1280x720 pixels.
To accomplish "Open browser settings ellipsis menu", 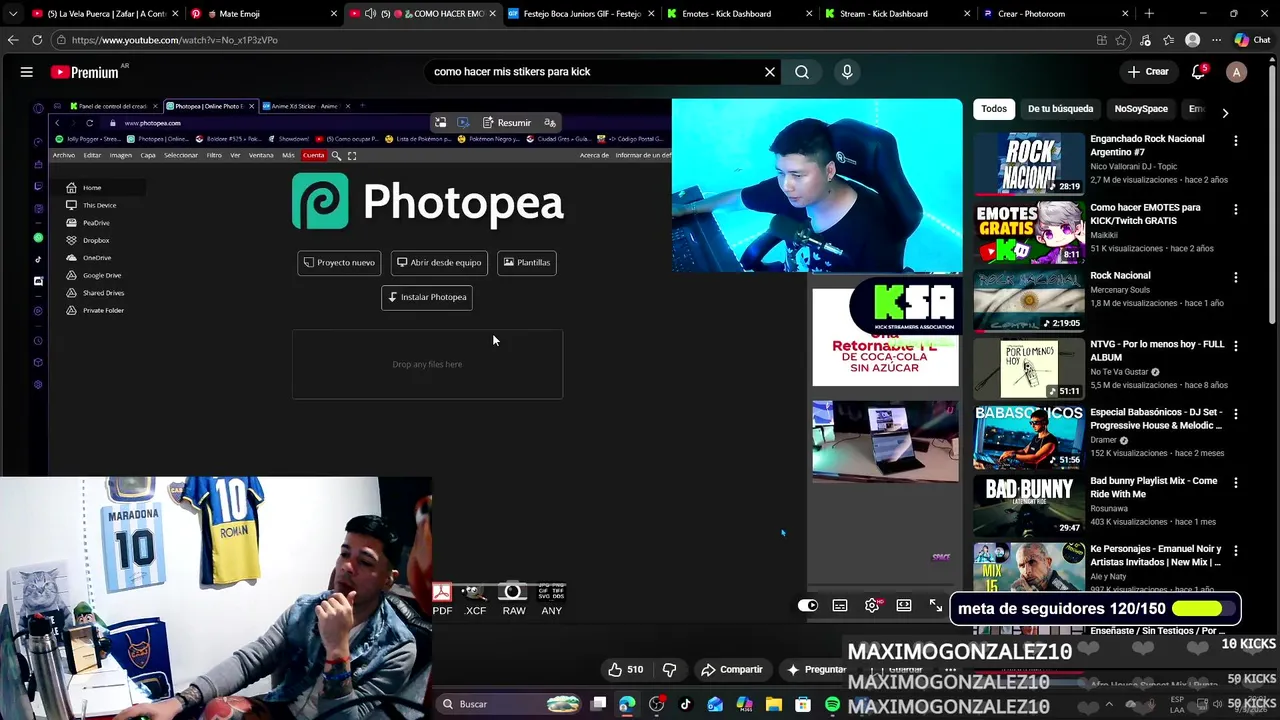I will click(x=1216, y=40).
